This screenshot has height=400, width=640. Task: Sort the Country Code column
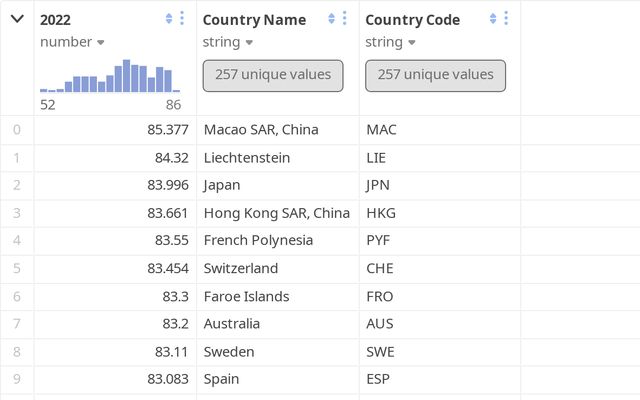(x=493, y=18)
